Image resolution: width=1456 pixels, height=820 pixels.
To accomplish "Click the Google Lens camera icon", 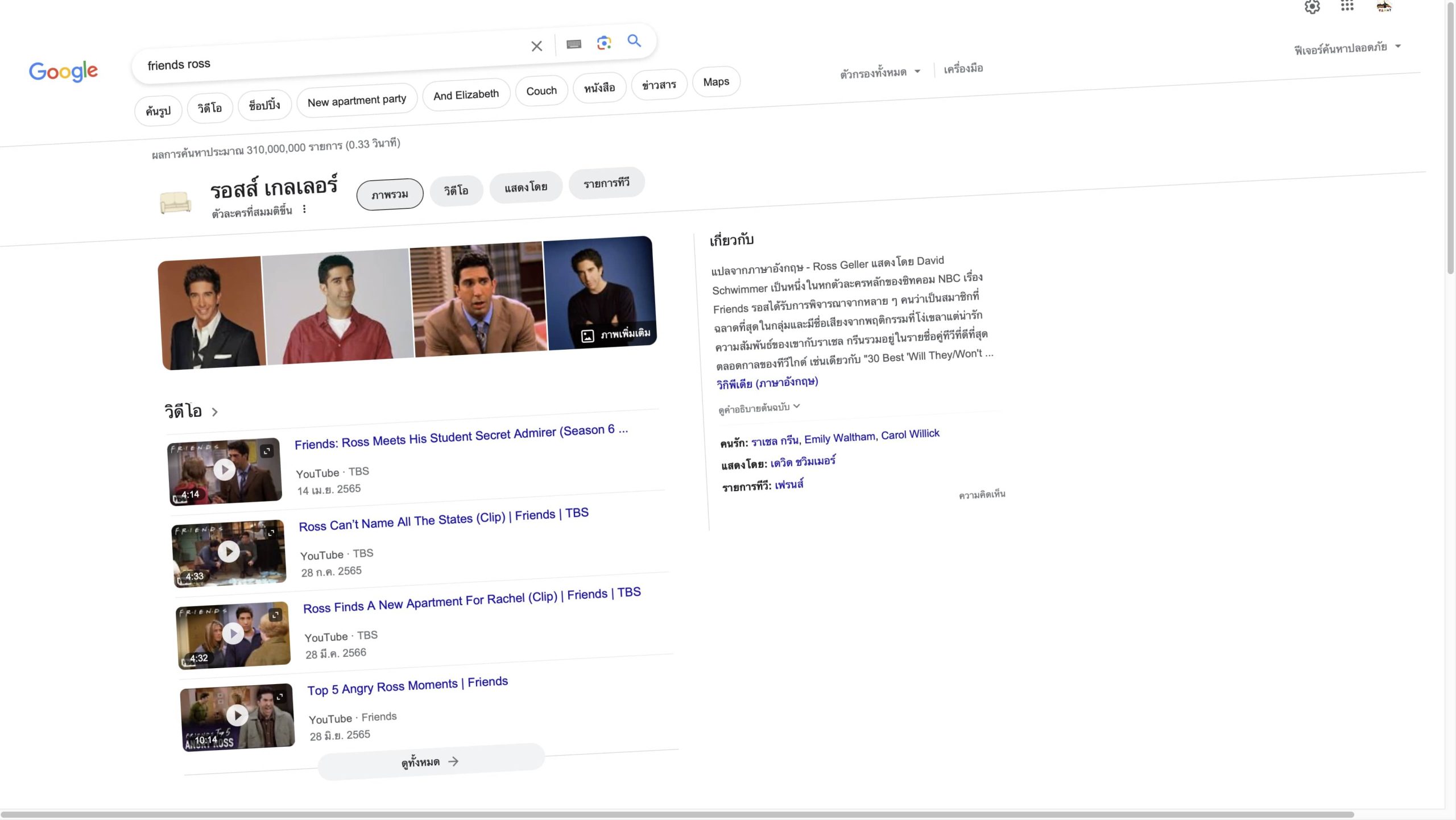I will click(603, 43).
